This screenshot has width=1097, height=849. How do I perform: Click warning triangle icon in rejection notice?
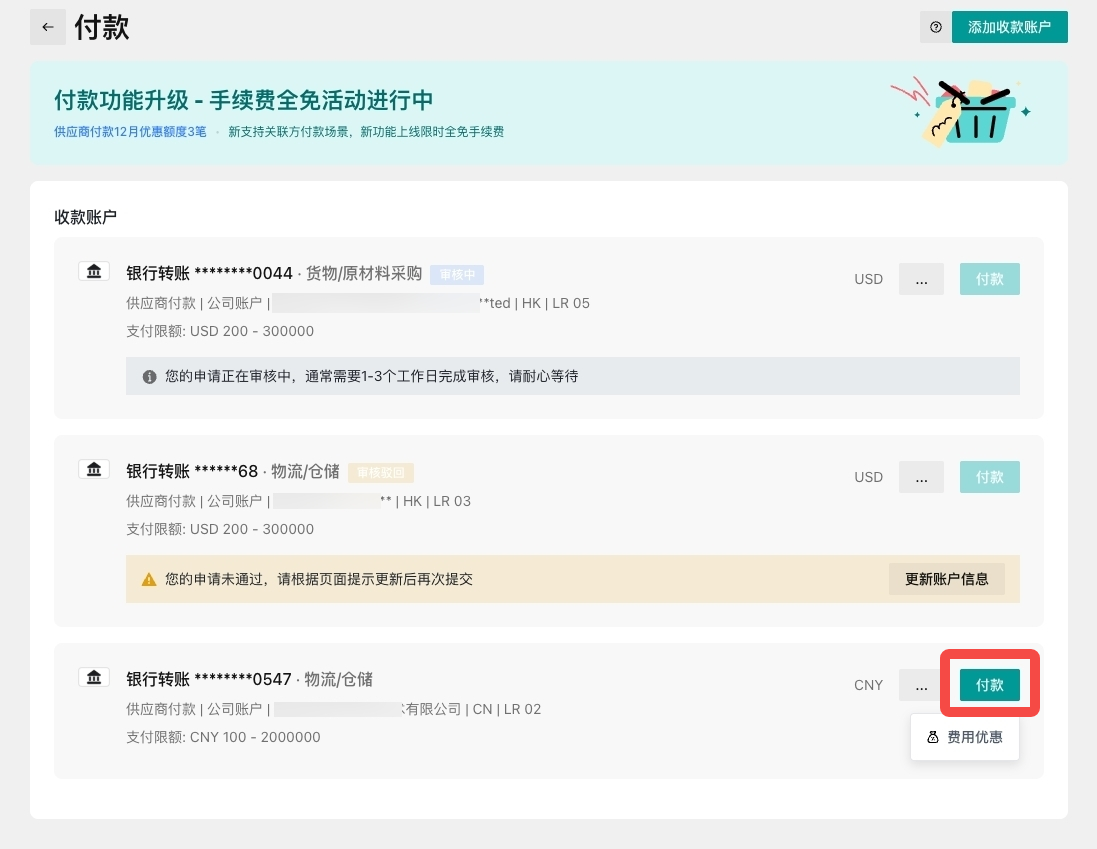tap(149, 579)
